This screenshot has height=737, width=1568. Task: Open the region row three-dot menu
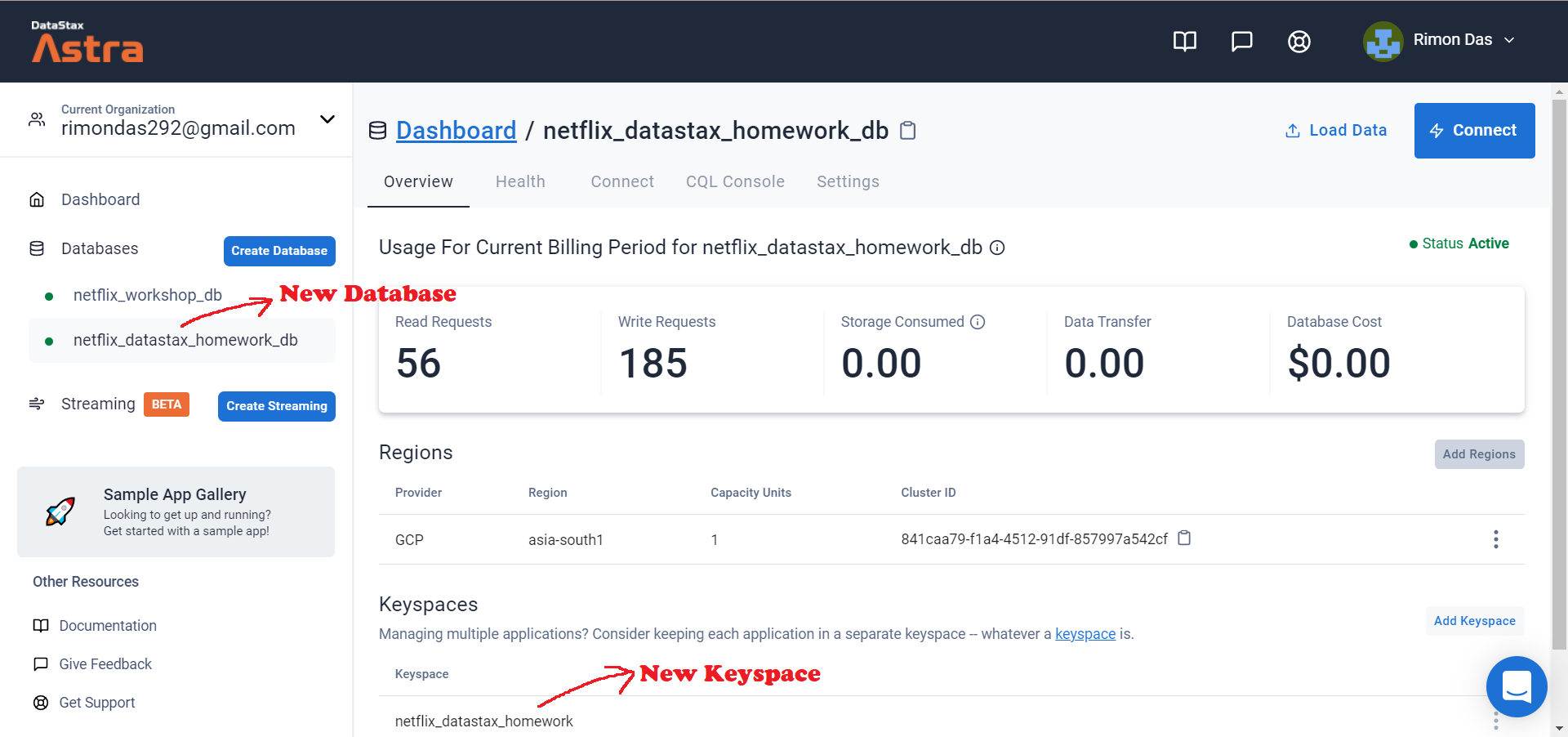(1496, 539)
